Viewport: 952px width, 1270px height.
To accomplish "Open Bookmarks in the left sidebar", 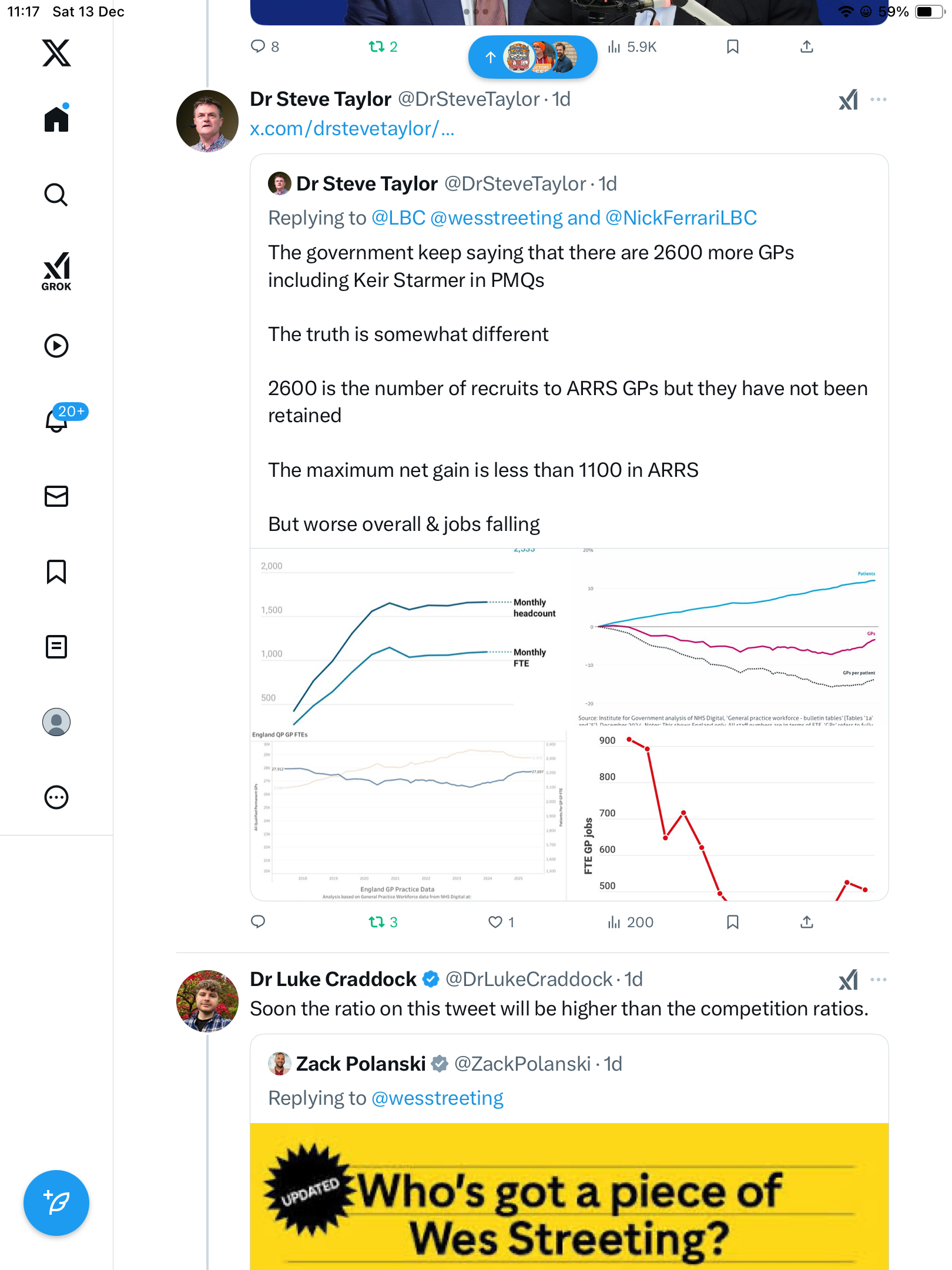I will [56, 571].
